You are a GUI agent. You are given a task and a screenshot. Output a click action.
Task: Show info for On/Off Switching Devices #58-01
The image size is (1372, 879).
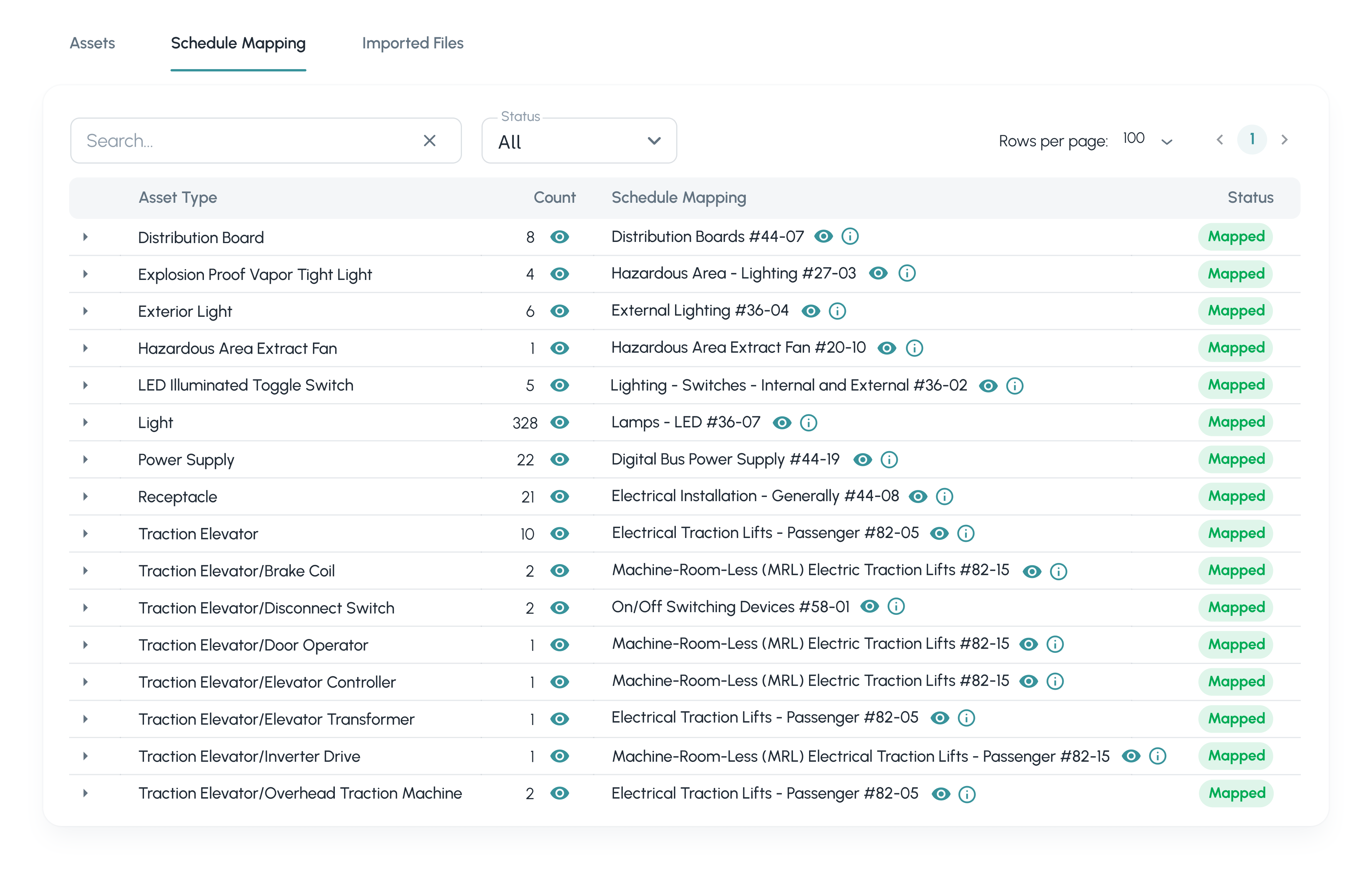pyautogui.click(x=896, y=607)
